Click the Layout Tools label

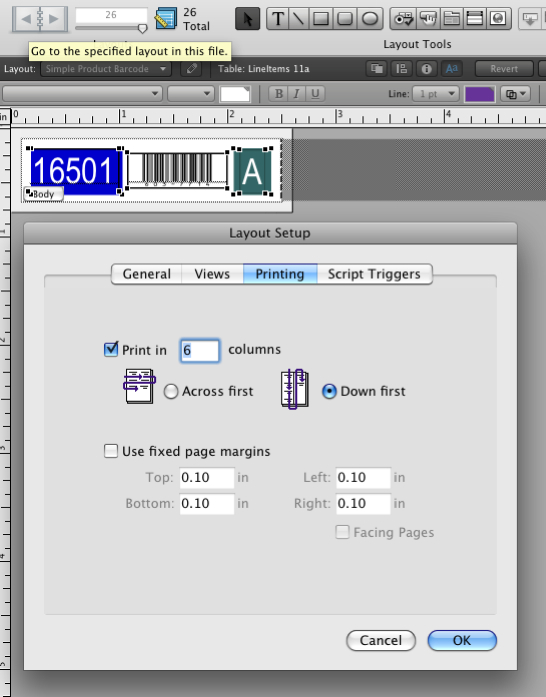(x=417, y=44)
